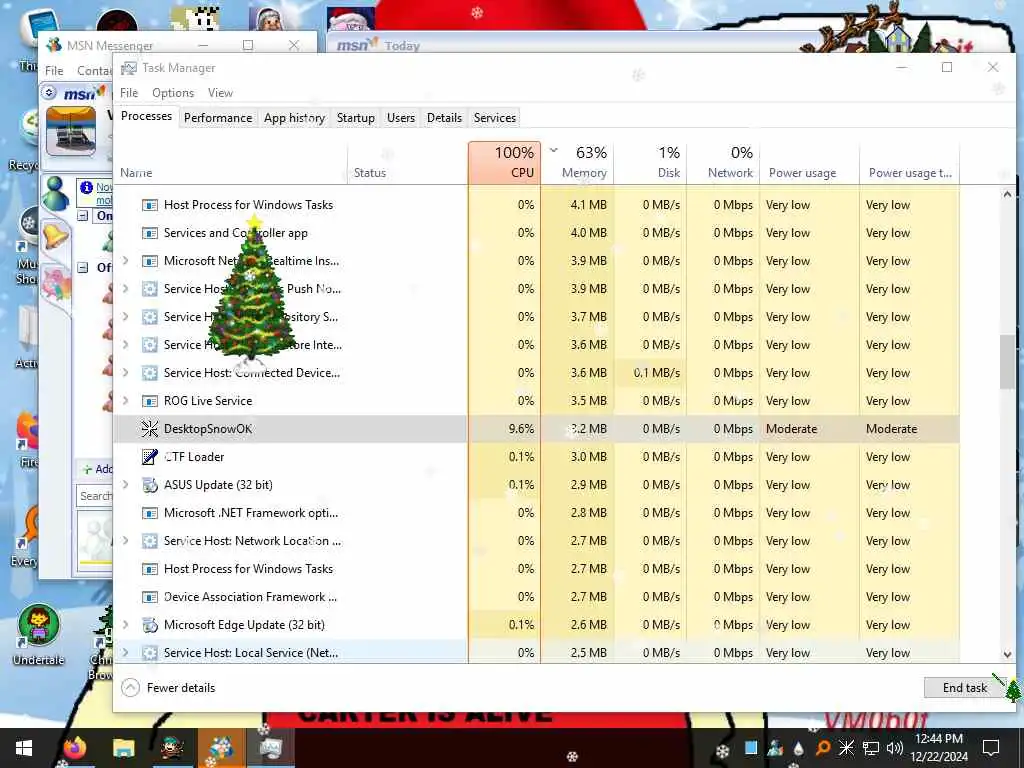Image resolution: width=1024 pixels, height=768 pixels.
Task: Click the Status column header
Action: [408, 163]
